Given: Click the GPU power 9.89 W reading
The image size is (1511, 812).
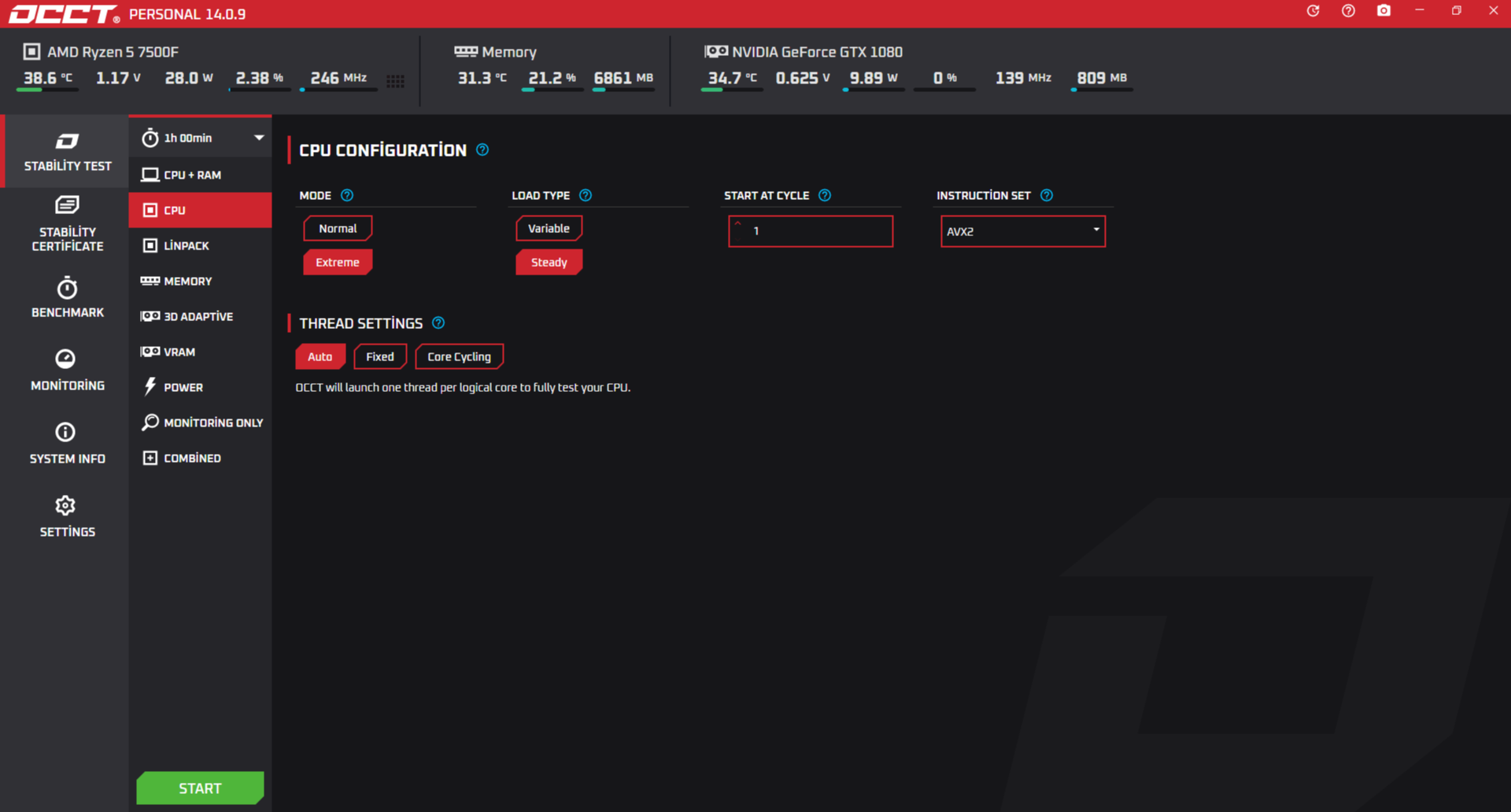Looking at the screenshot, I should point(874,78).
